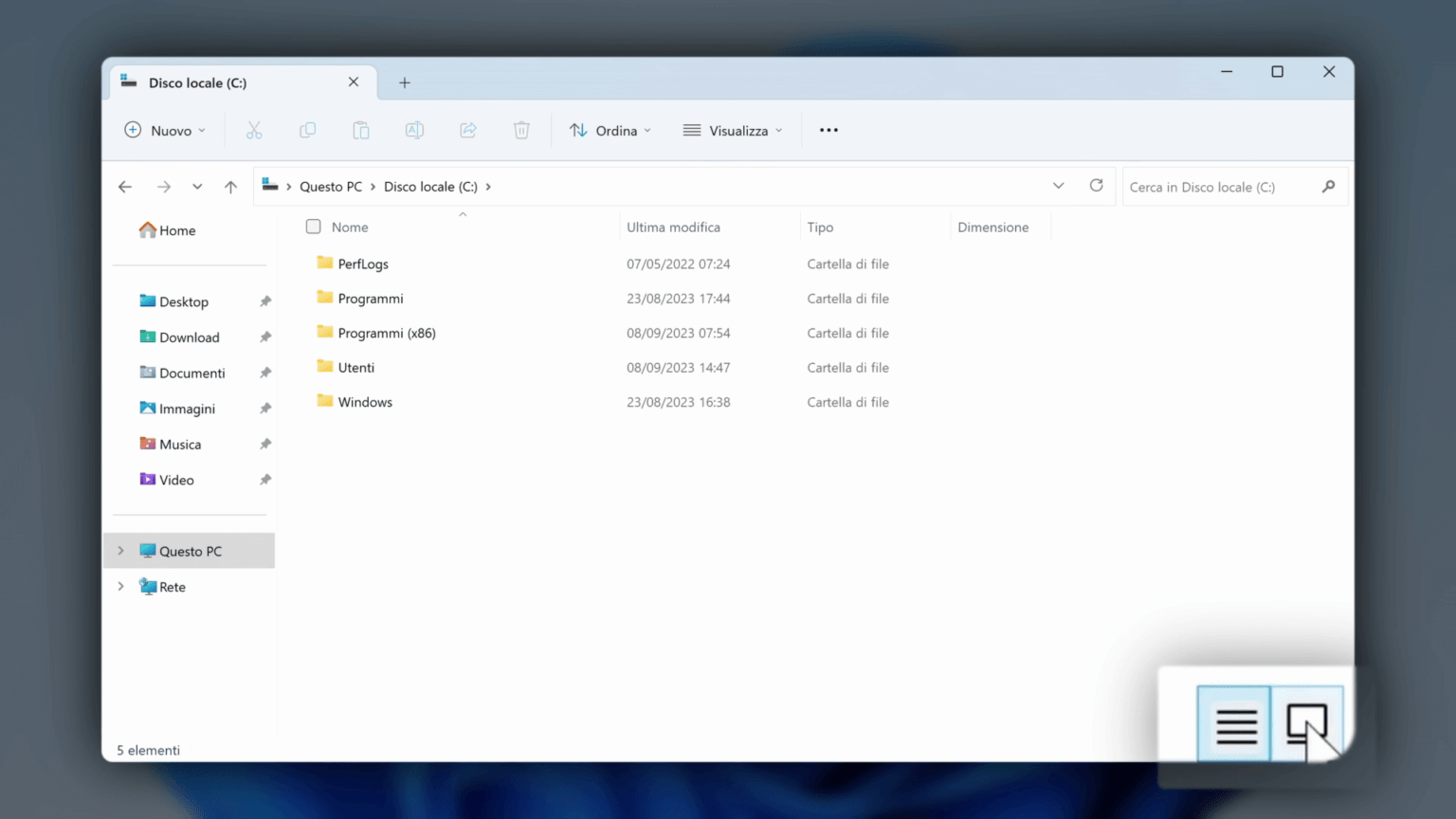
Task: Open Immagini in the sidebar
Action: (177, 409)
